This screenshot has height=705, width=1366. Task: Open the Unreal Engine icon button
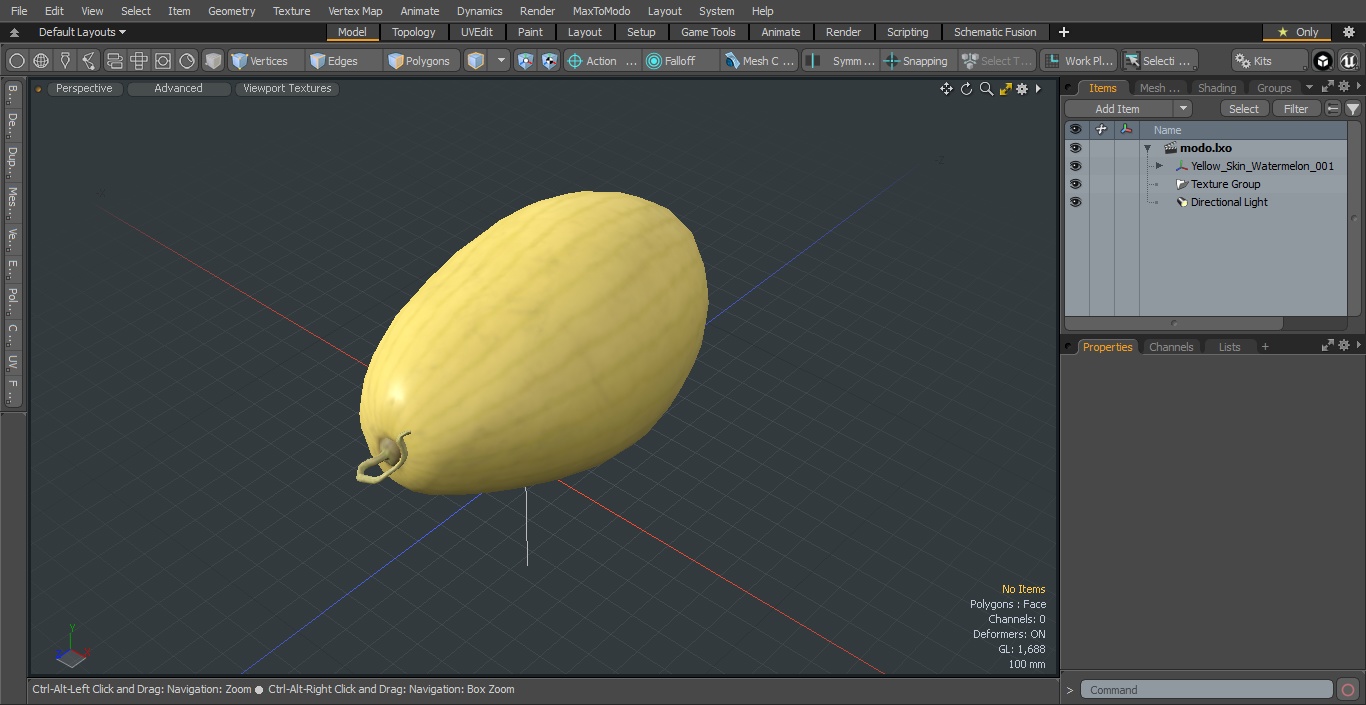(1349, 61)
